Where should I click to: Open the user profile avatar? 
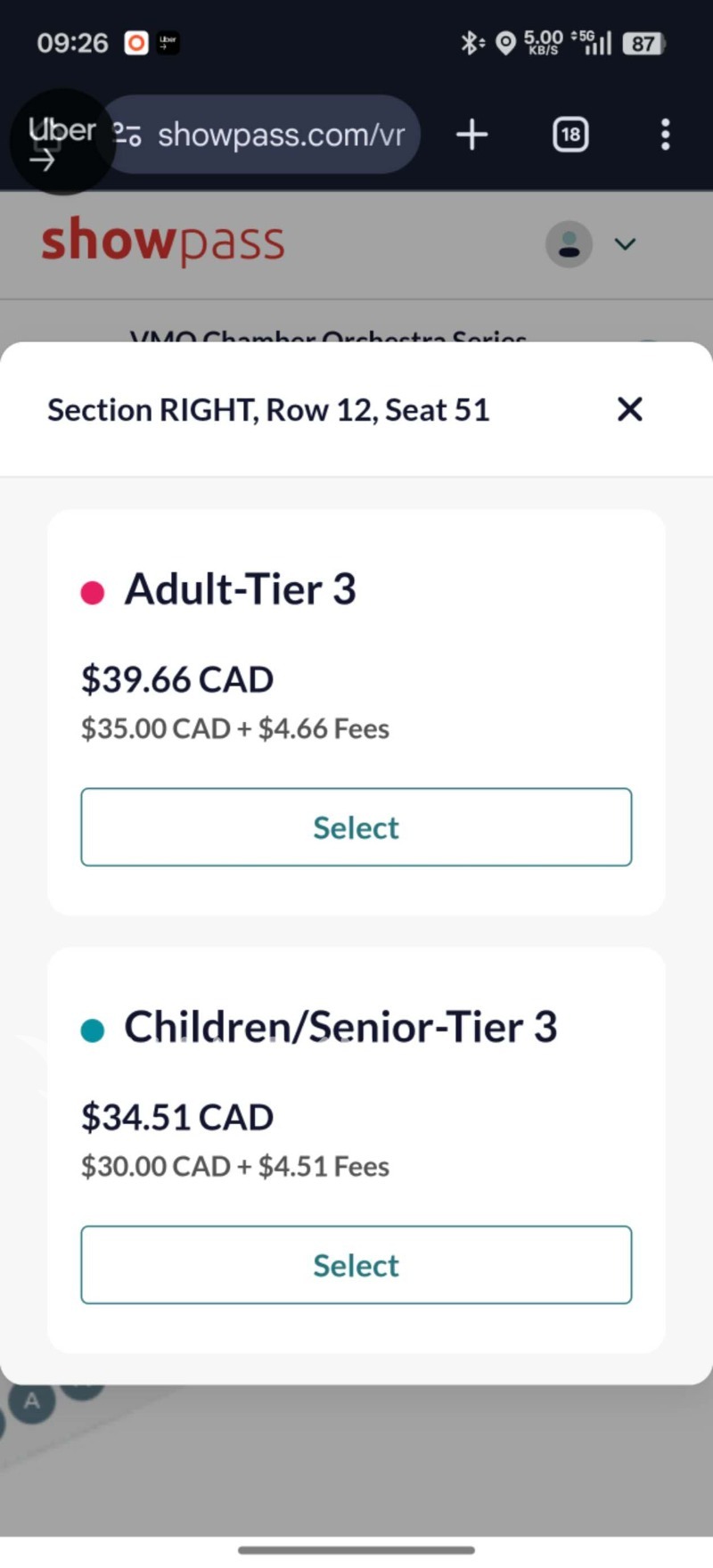point(569,243)
